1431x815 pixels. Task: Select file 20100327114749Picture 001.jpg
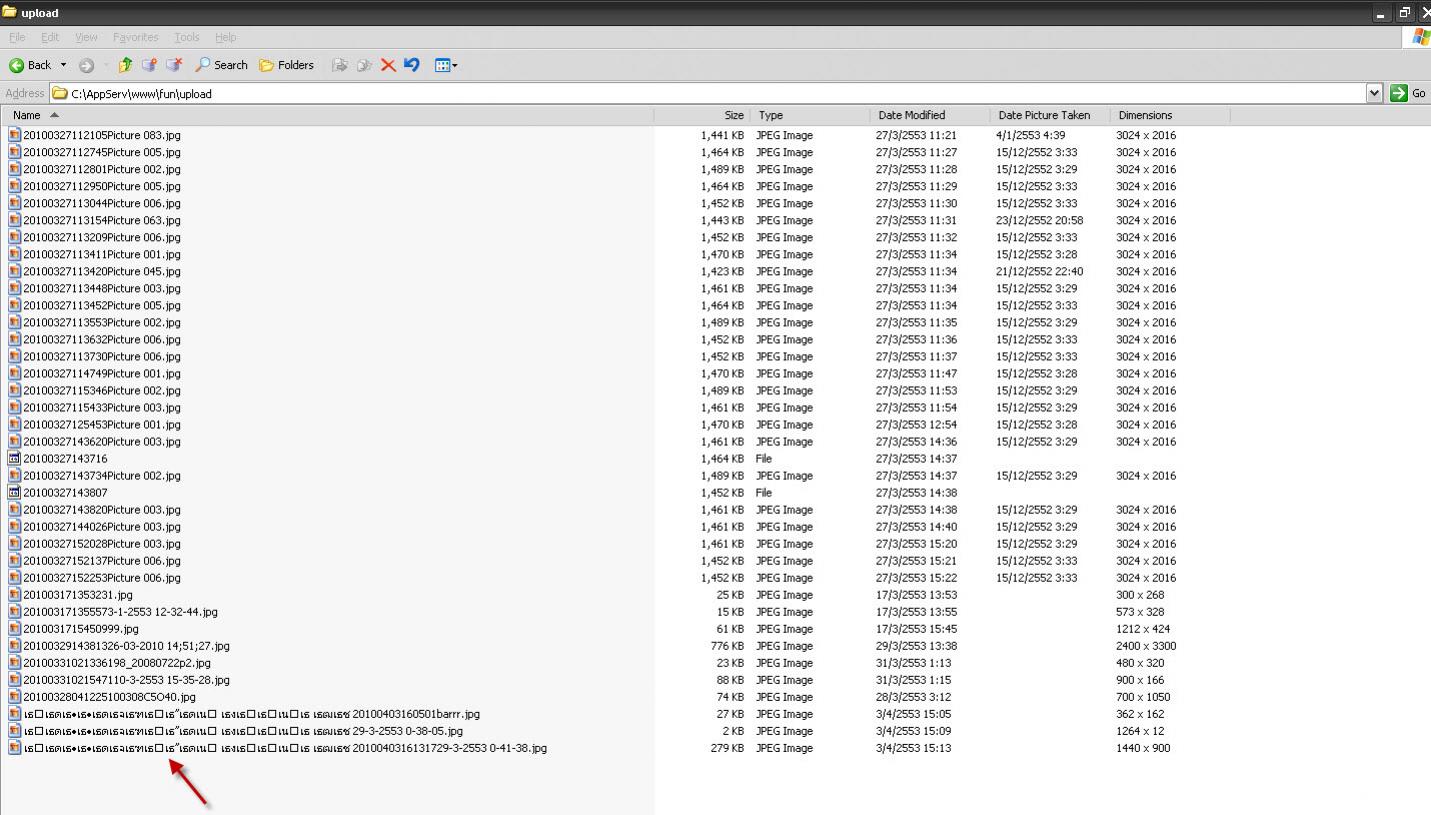point(102,373)
